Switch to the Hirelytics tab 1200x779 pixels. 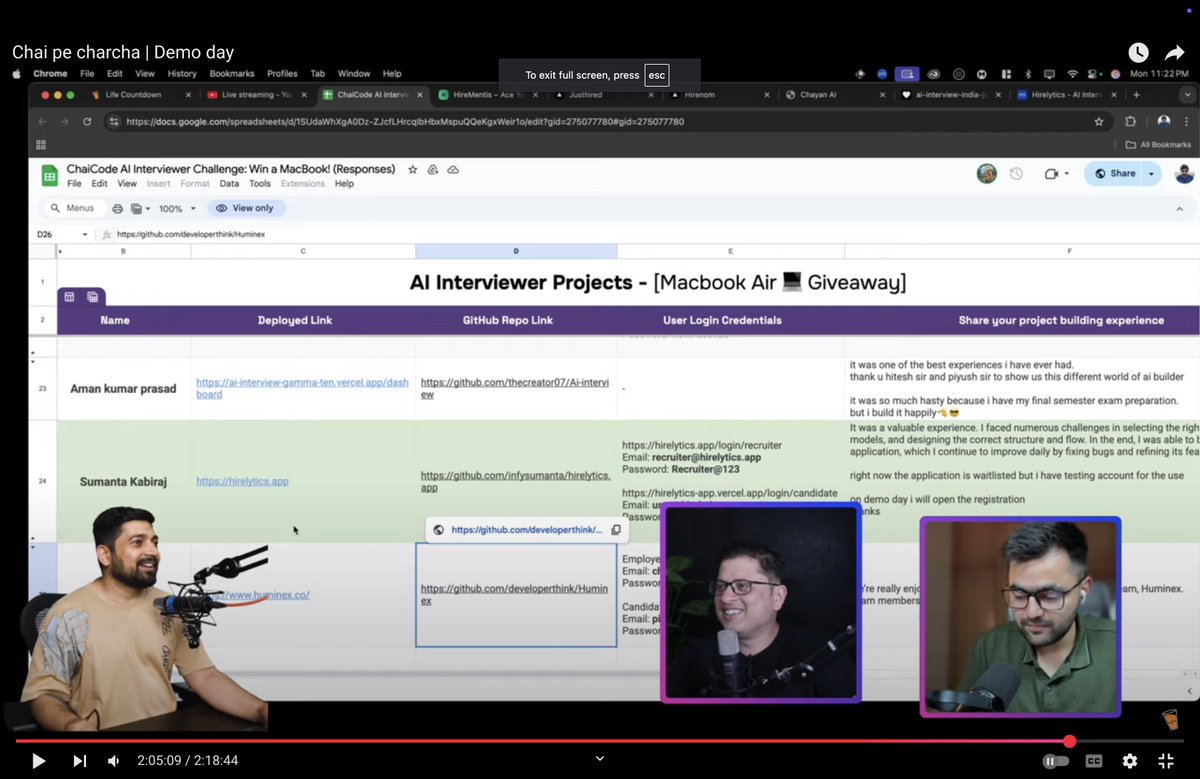point(1065,95)
